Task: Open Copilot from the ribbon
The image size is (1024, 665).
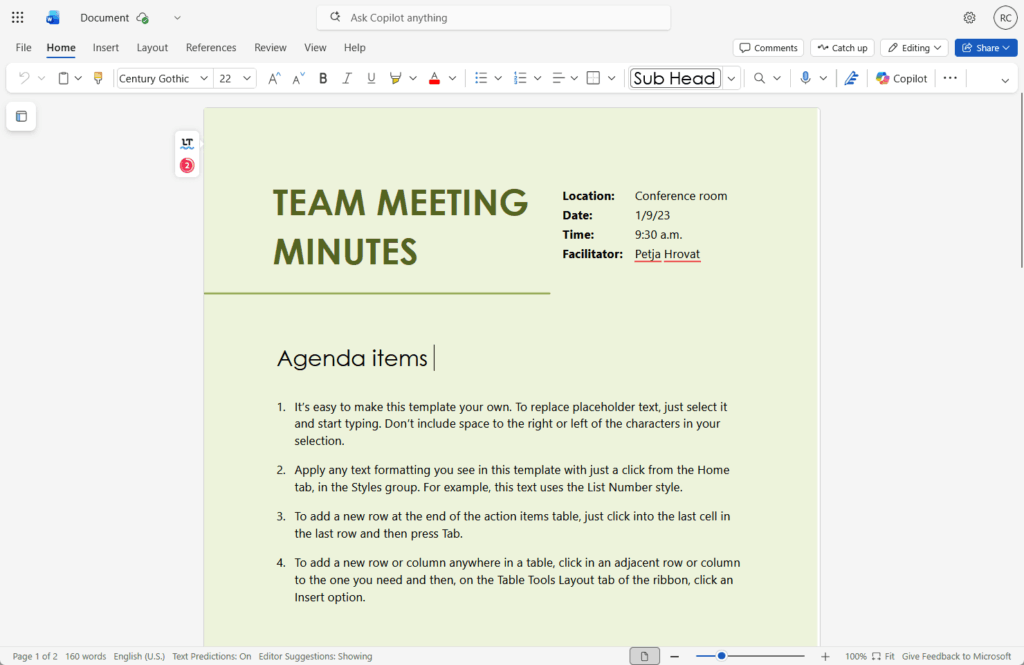Action: [x=901, y=78]
